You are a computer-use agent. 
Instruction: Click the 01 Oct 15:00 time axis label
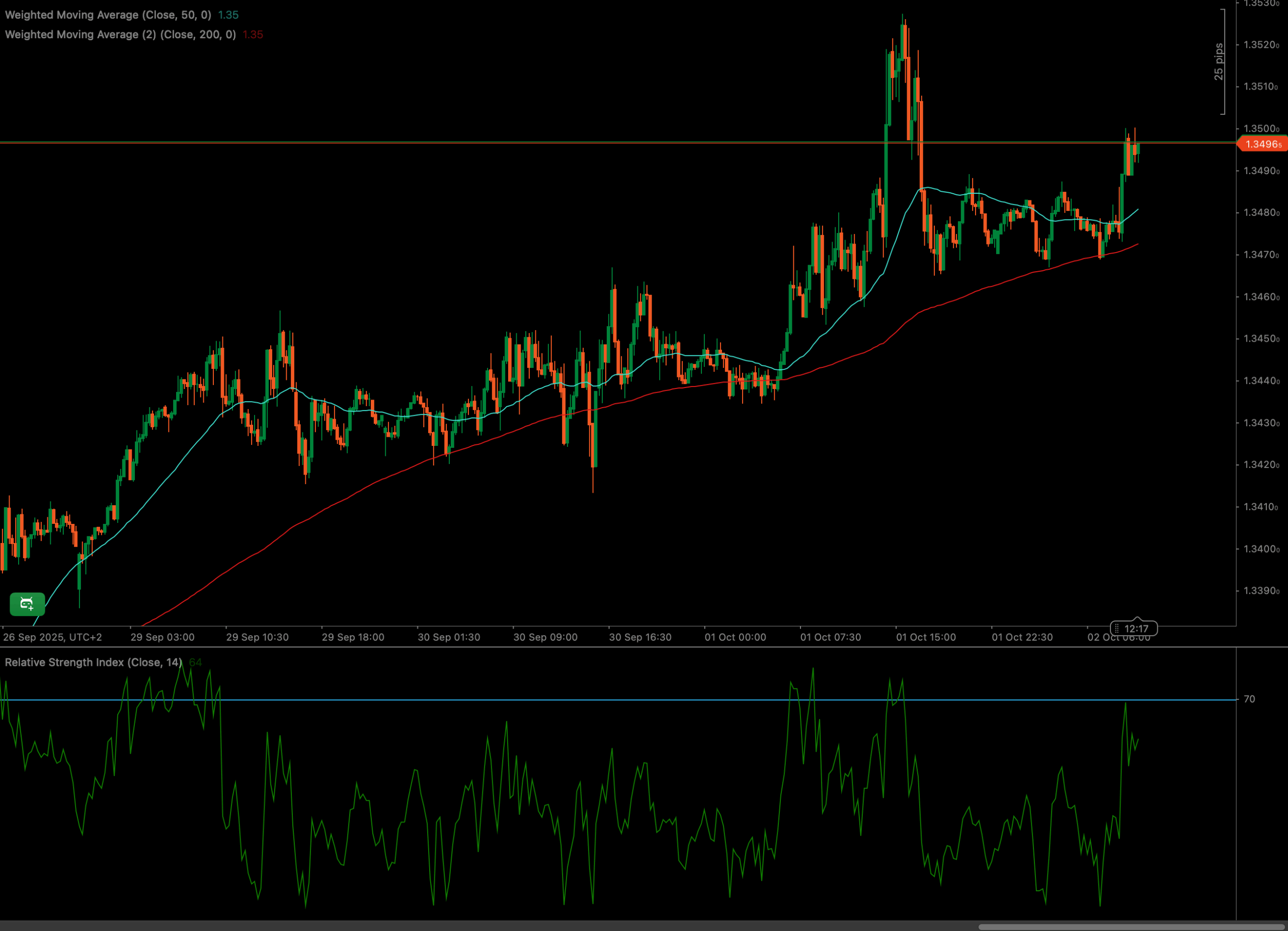(926, 637)
